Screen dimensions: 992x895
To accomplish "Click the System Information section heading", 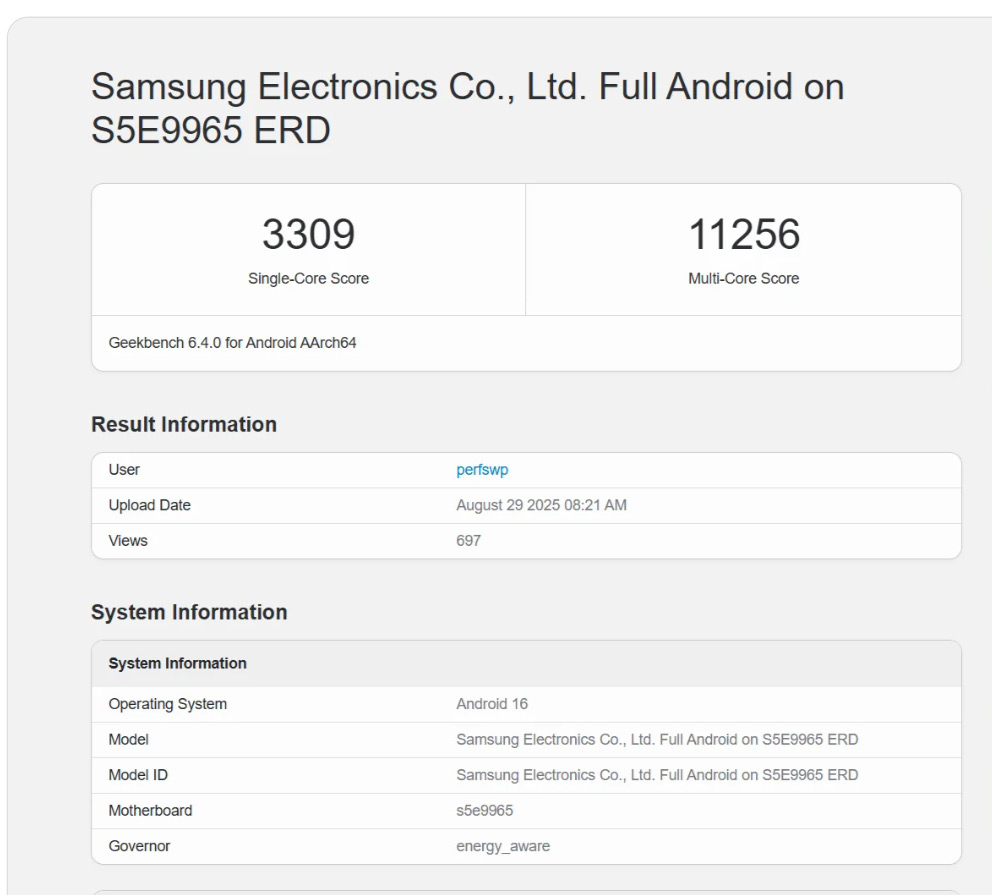I will click(189, 612).
